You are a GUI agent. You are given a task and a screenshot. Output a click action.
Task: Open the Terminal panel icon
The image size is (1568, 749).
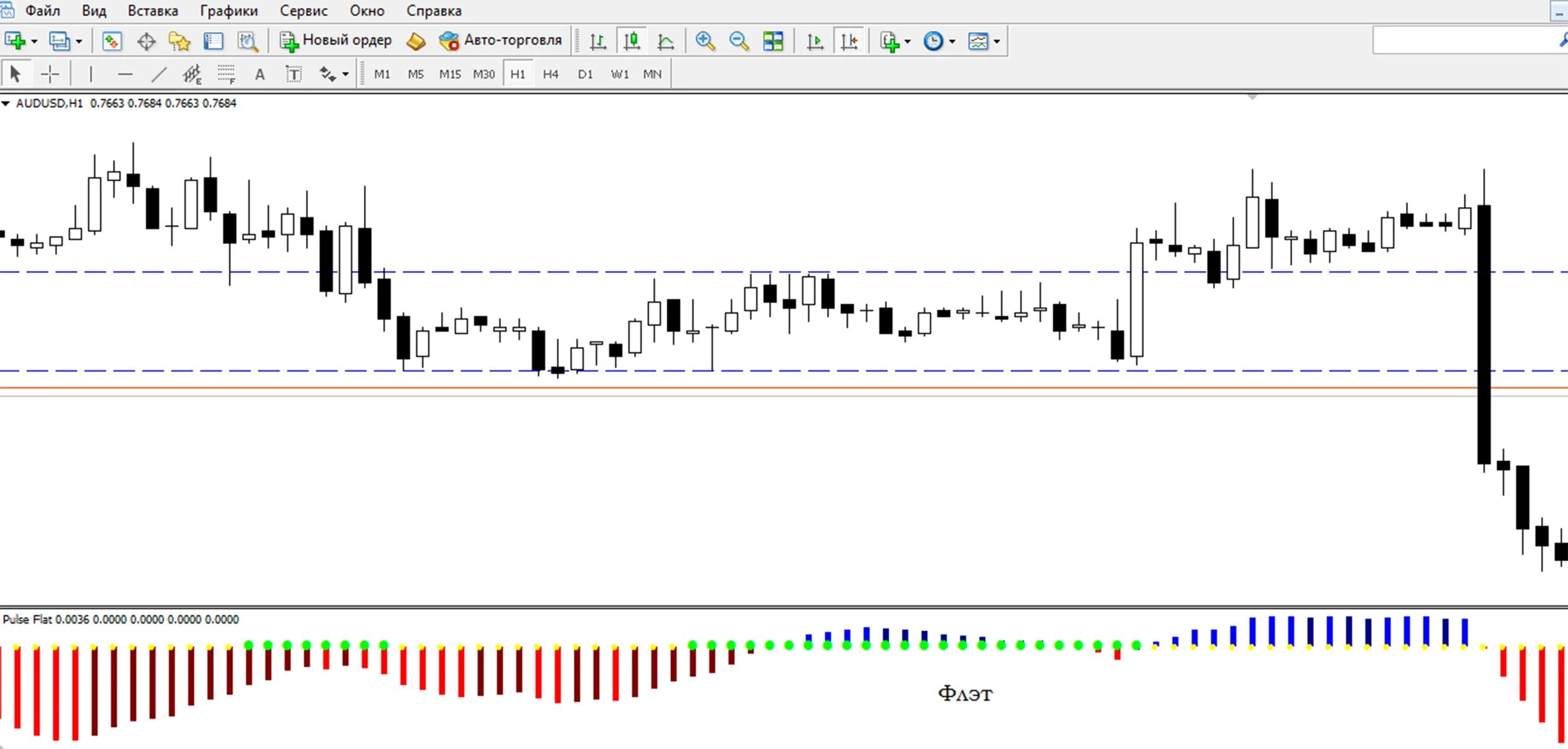pyautogui.click(x=213, y=41)
